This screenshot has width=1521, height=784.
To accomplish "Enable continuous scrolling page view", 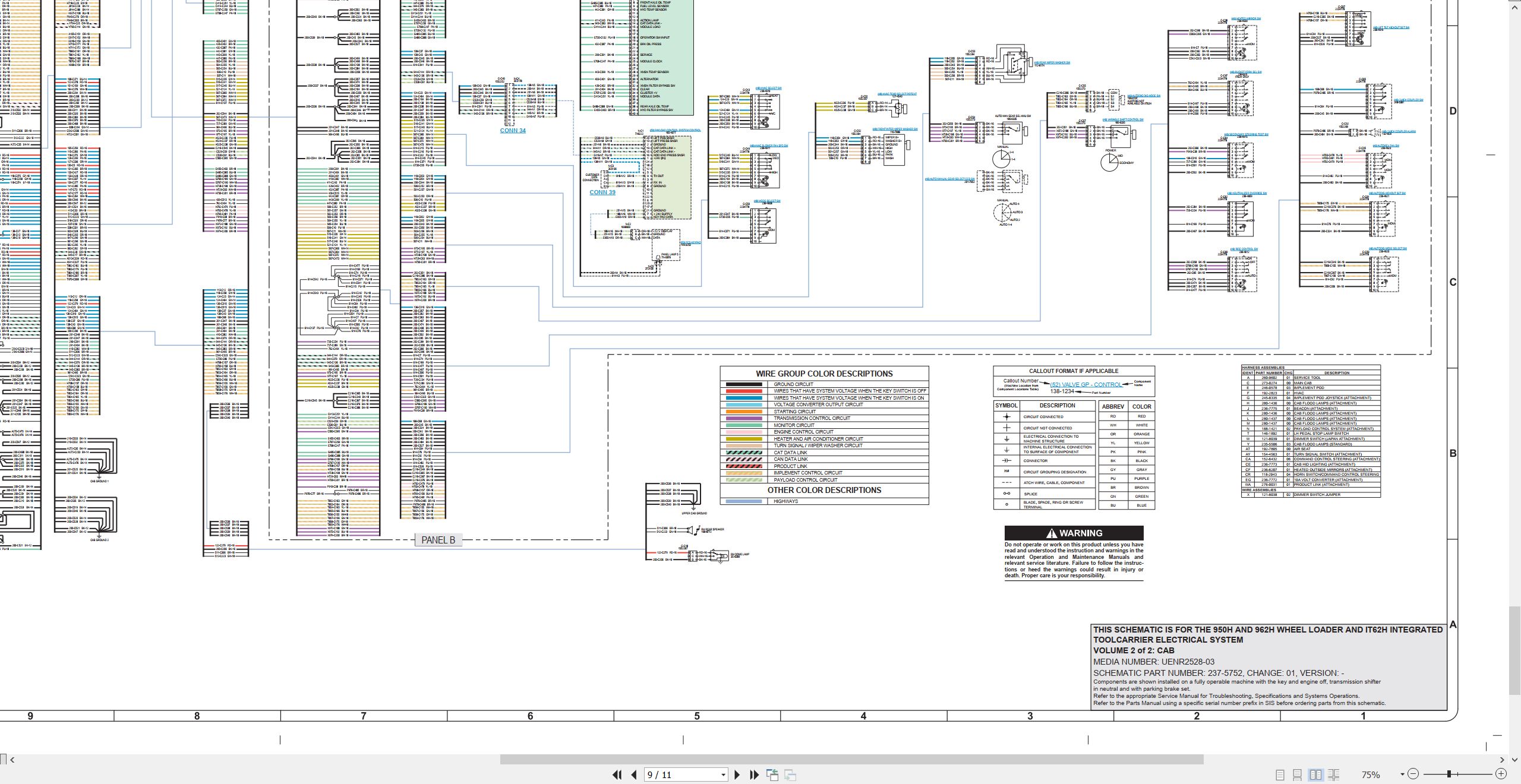I will [1298, 775].
